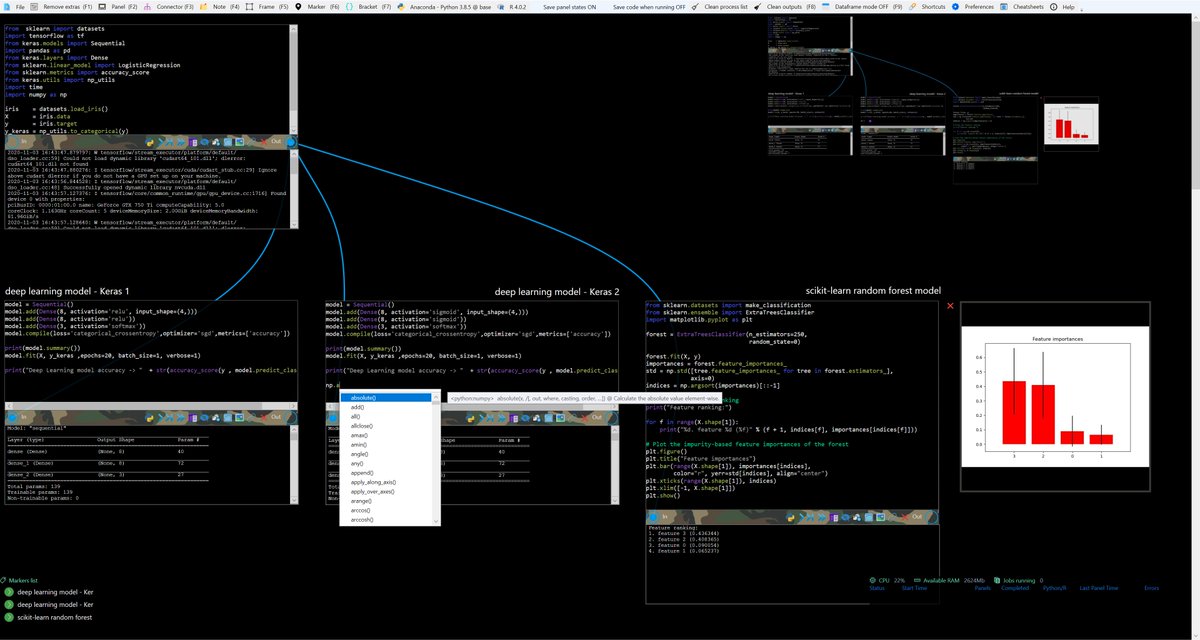Click the autocomplete list scrollbar
The height and width of the screenshot is (640, 1200).
tap(437, 459)
